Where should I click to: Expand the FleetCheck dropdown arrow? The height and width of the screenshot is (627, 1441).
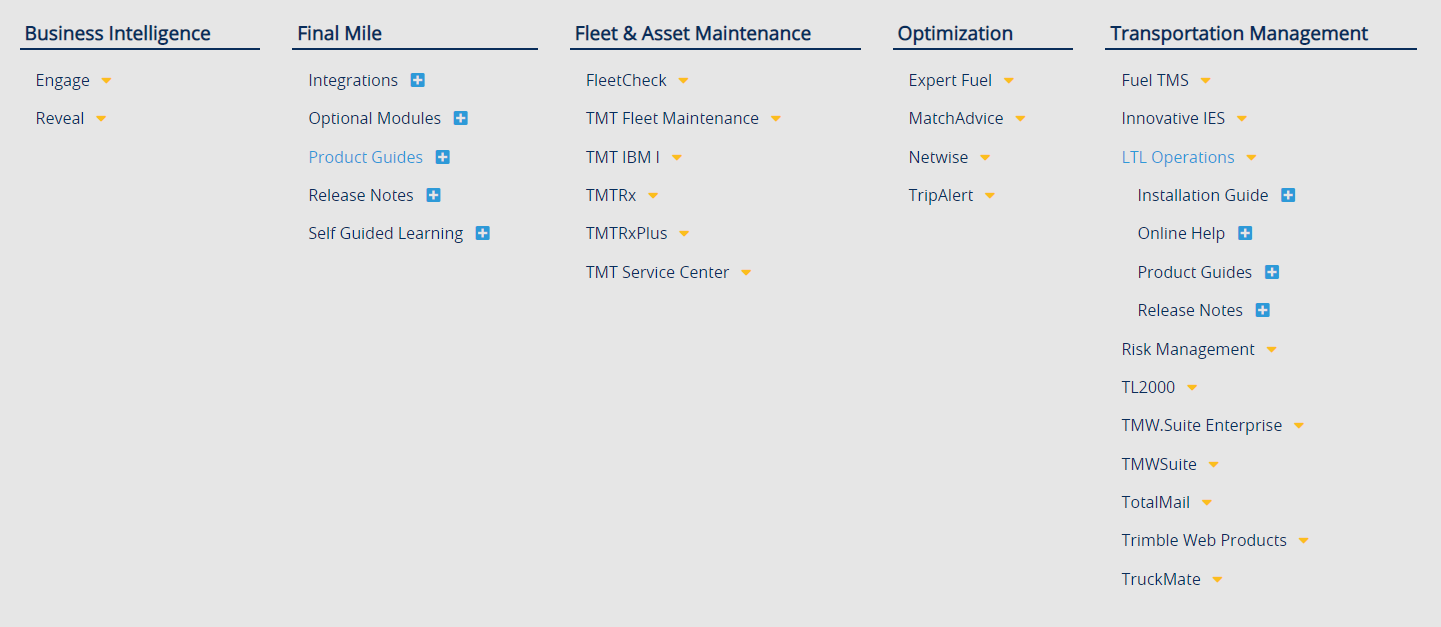tap(683, 81)
